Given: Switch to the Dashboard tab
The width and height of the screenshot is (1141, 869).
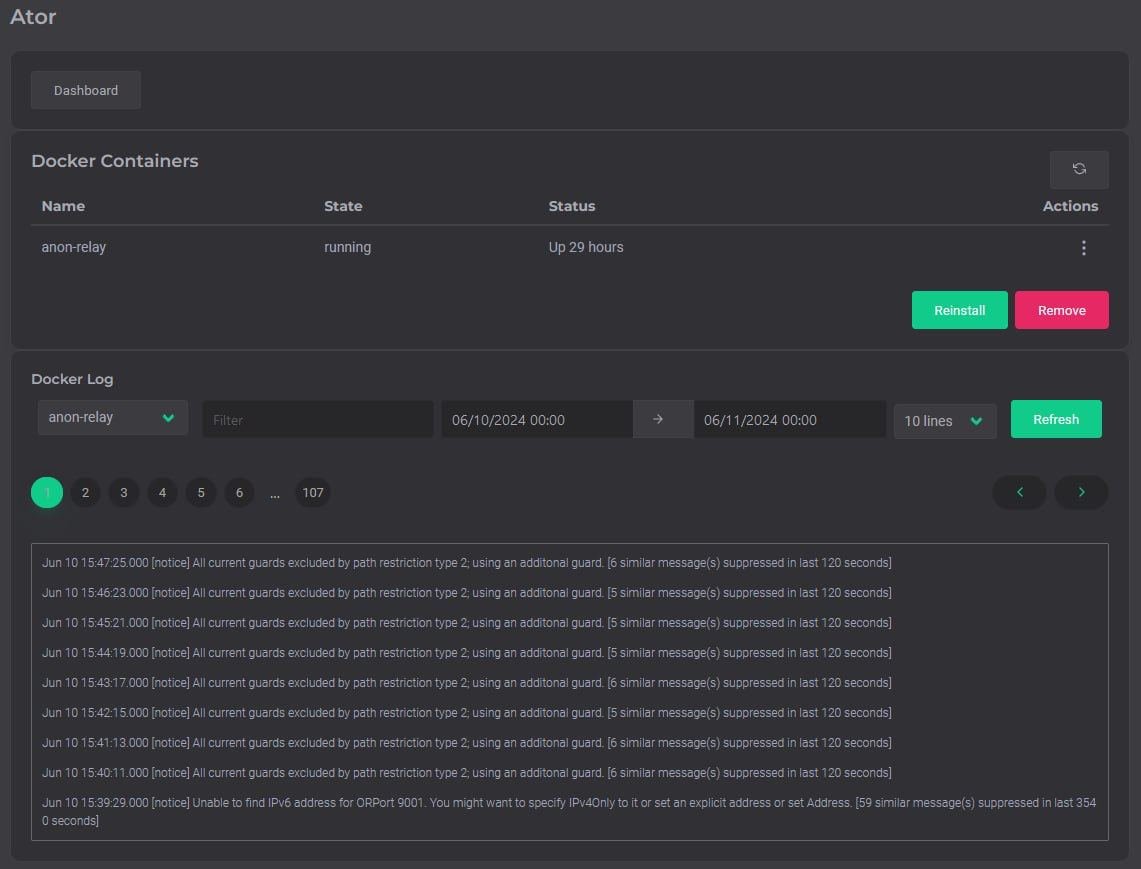Looking at the screenshot, I should [85, 89].
